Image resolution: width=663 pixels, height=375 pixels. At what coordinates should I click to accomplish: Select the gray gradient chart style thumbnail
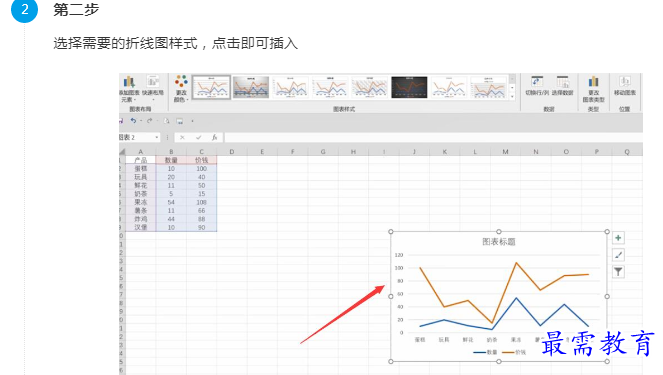[x=251, y=87]
